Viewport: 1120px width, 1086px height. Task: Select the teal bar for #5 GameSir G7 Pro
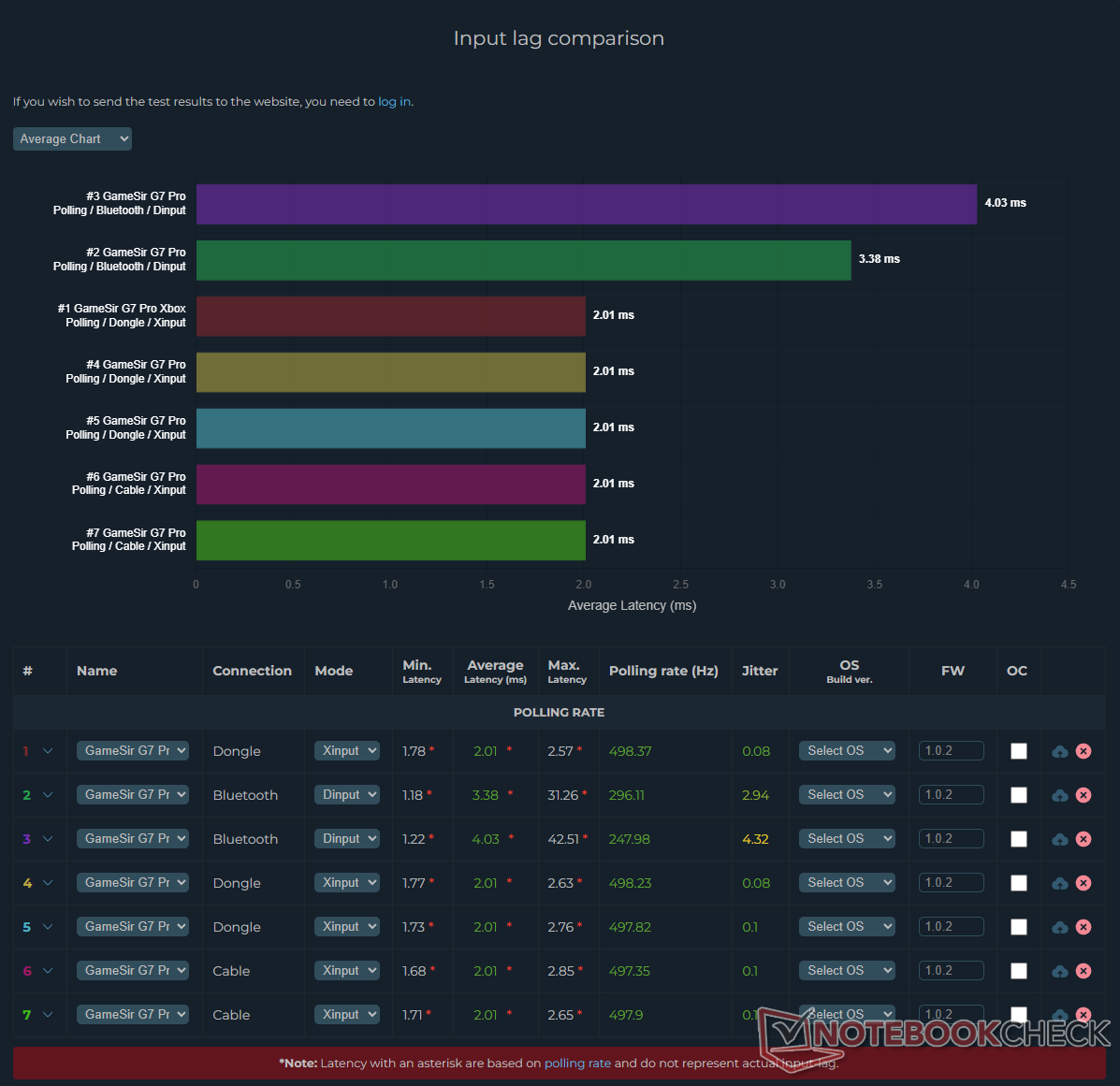click(391, 428)
